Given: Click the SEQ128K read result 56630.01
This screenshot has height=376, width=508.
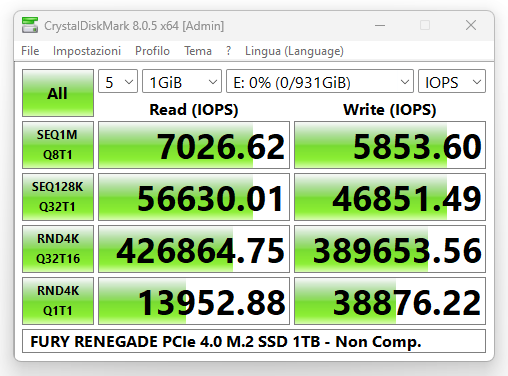Looking at the screenshot, I should 194,197.
